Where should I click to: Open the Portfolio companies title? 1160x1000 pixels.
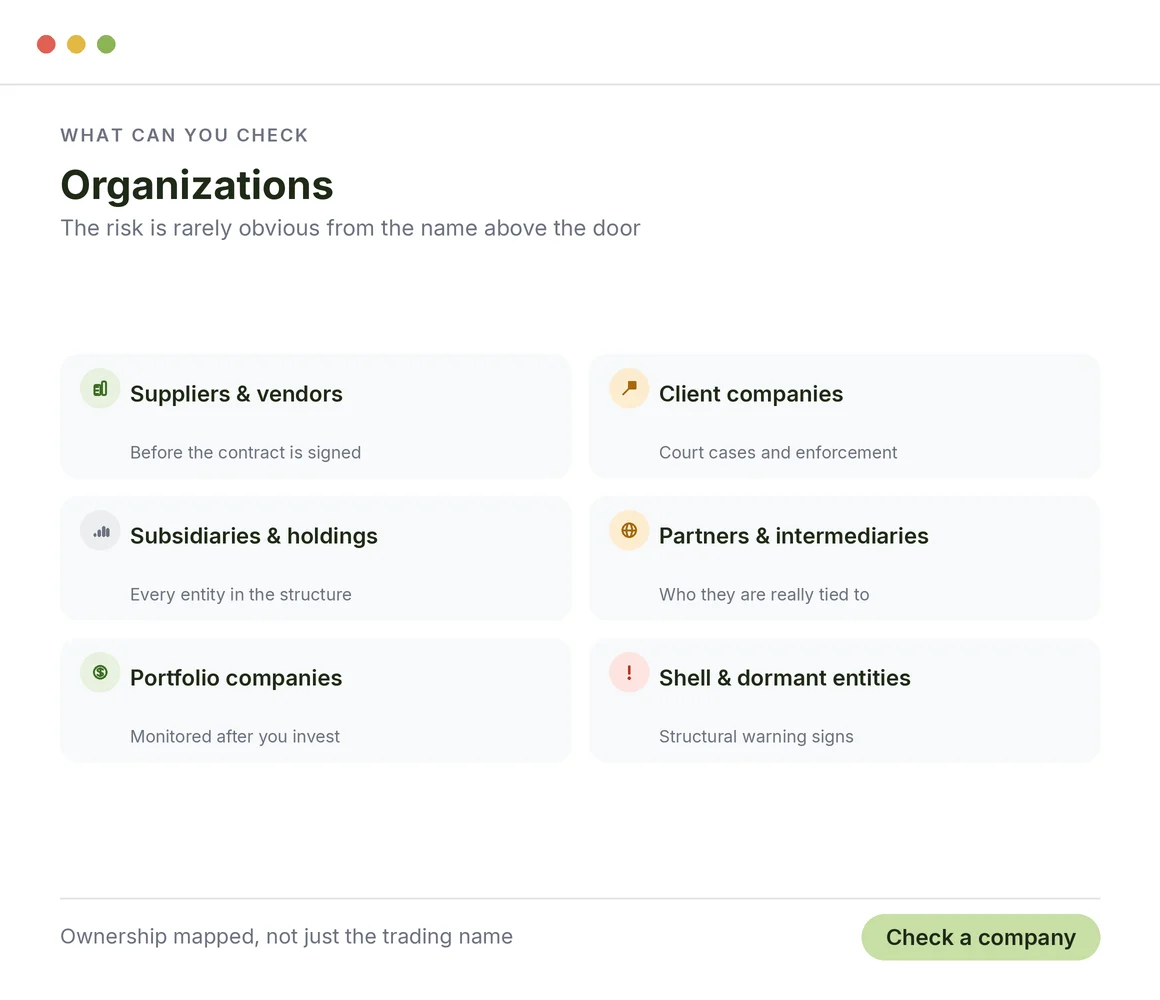click(236, 678)
